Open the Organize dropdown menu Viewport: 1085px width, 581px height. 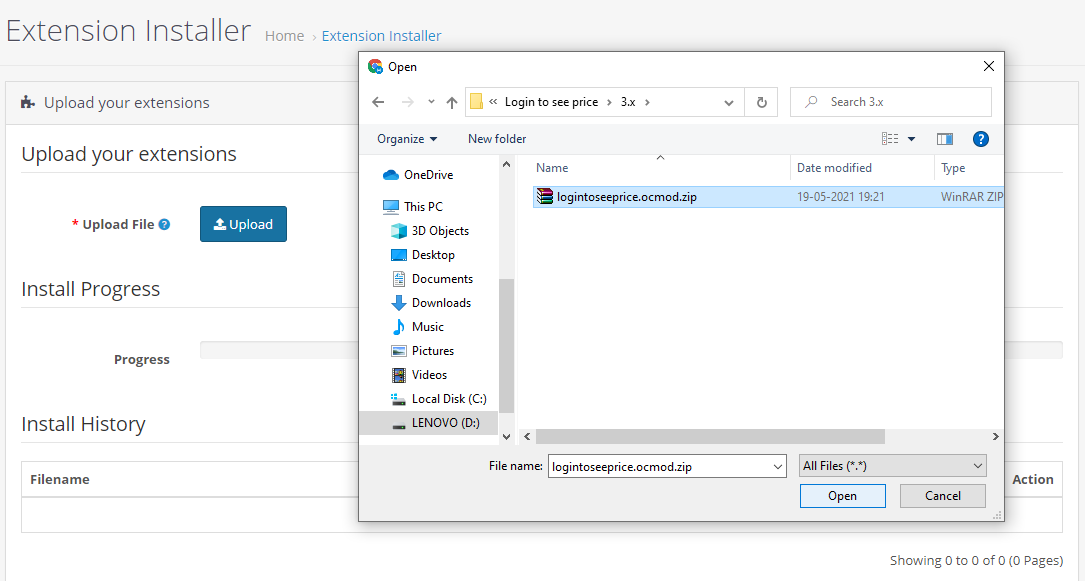pos(405,138)
